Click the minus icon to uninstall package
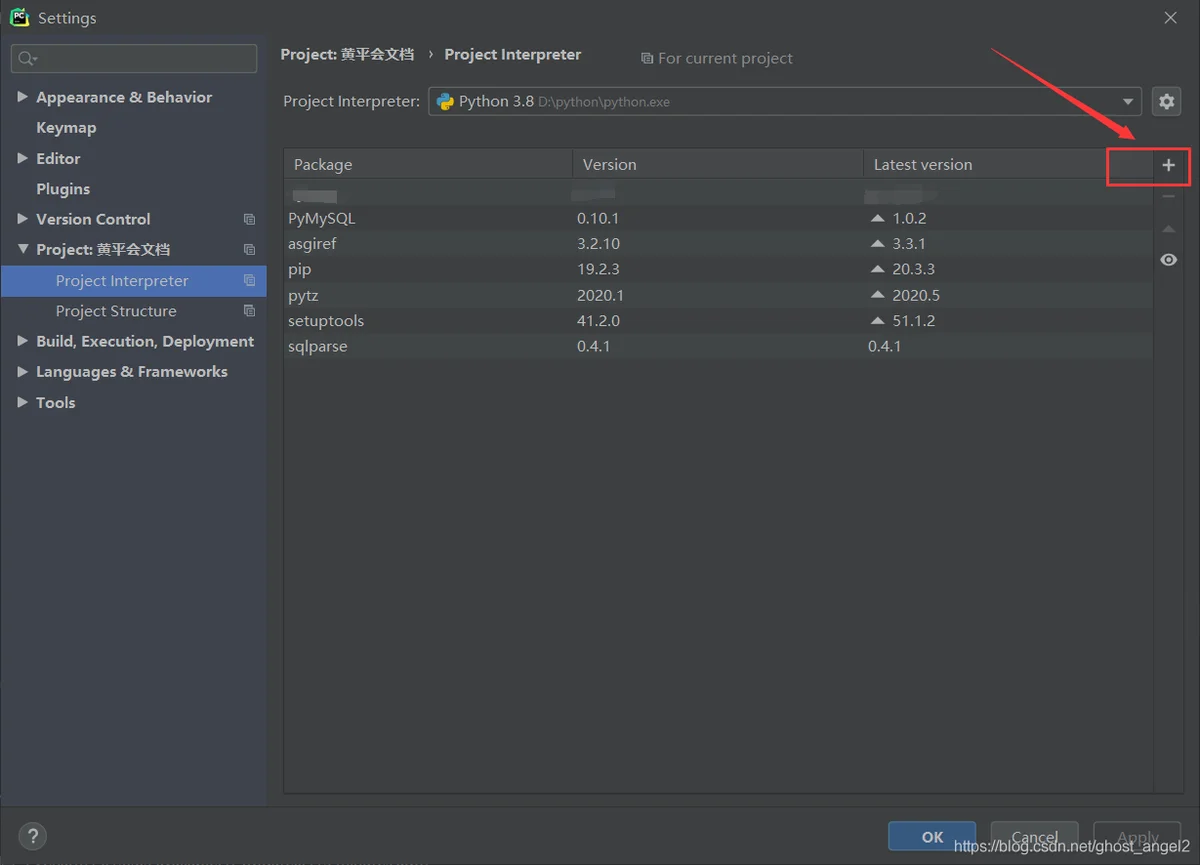This screenshot has height=865, width=1200. click(x=1168, y=197)
